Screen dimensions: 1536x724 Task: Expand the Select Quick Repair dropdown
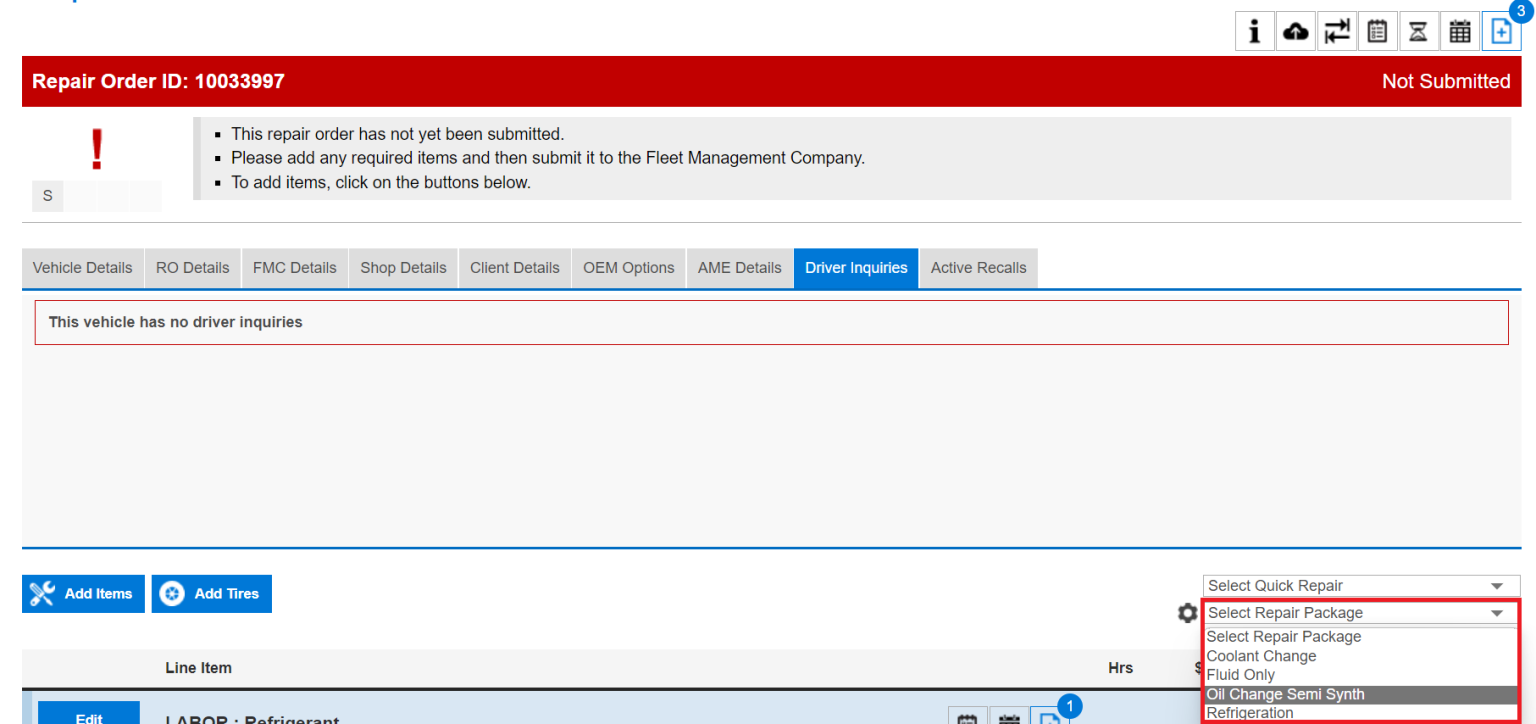point(1360,586)
